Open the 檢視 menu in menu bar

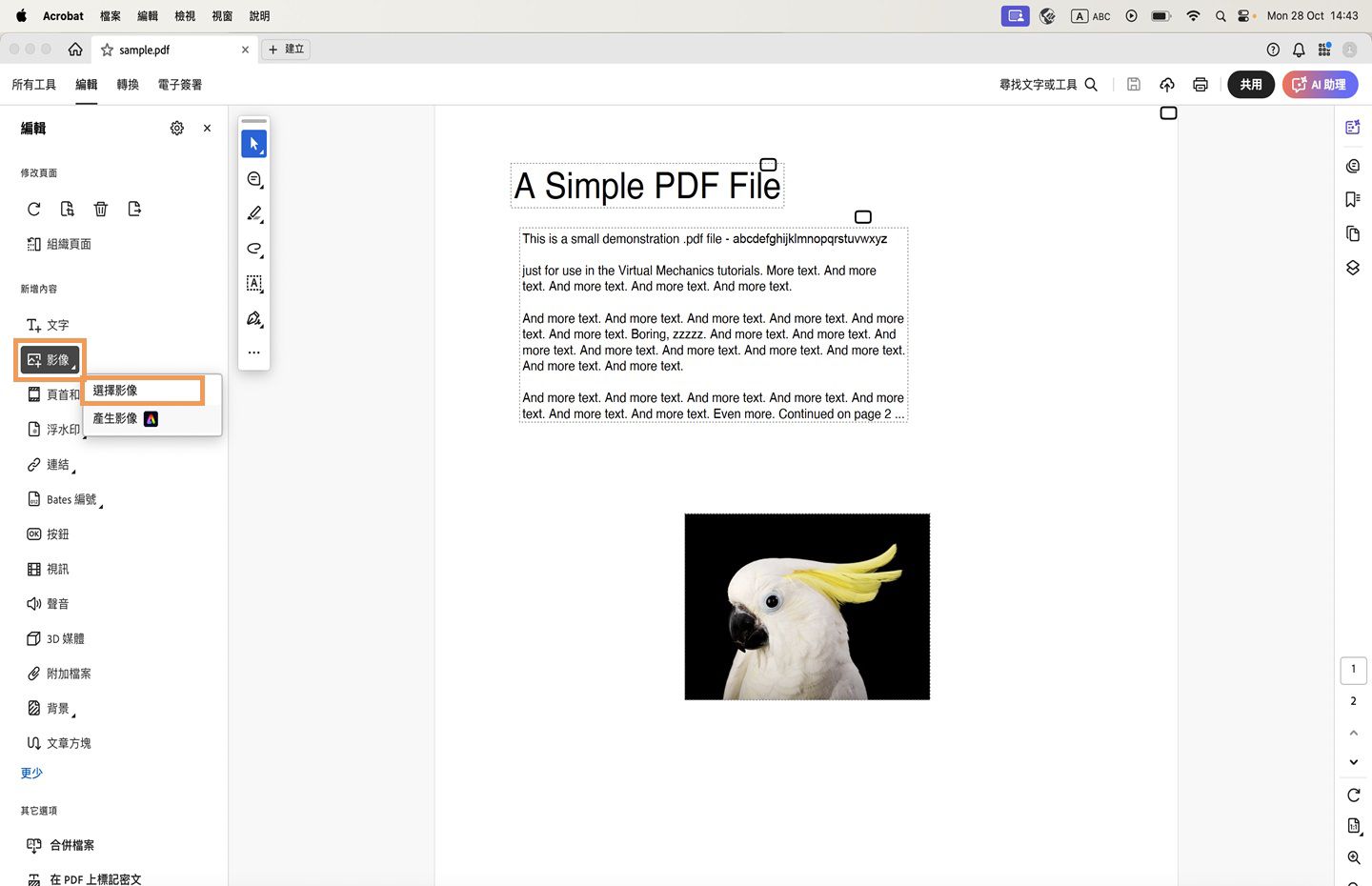click(185, 15)
